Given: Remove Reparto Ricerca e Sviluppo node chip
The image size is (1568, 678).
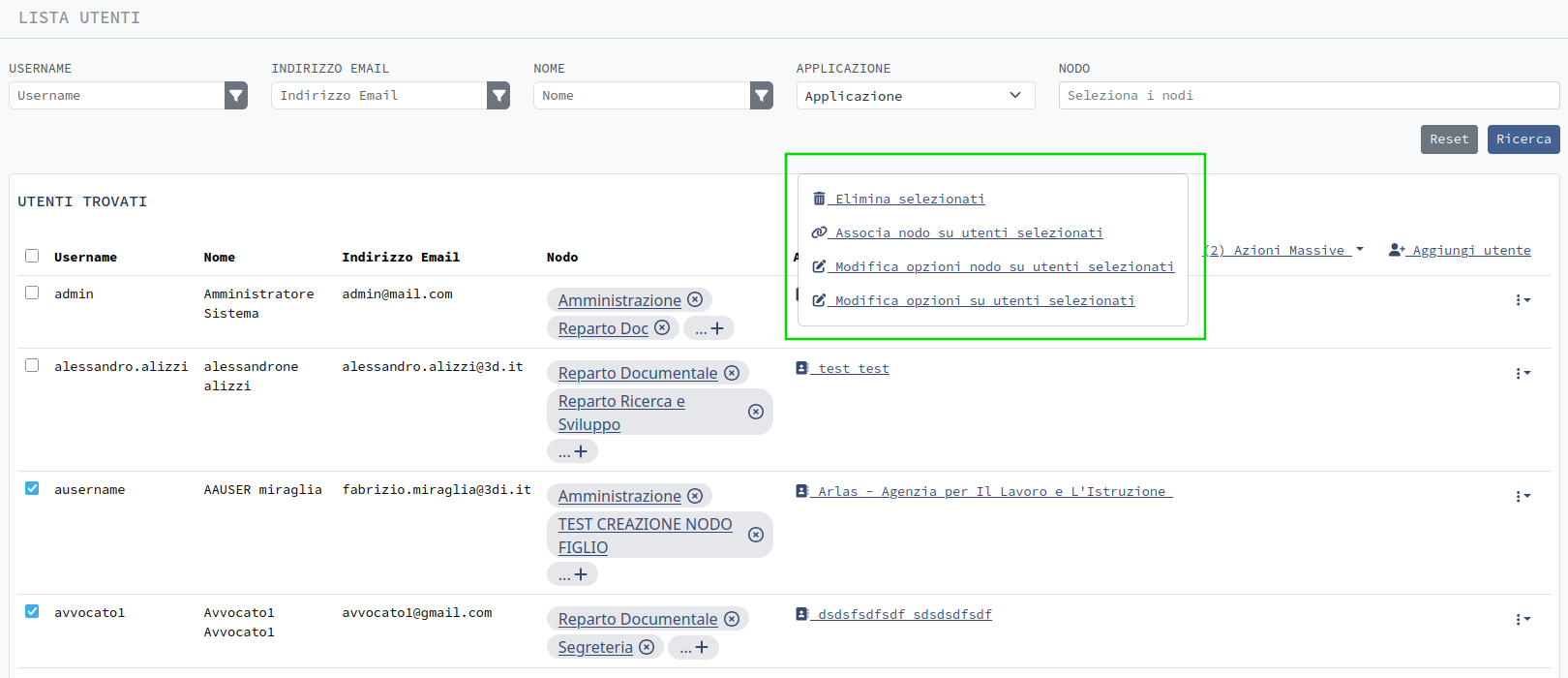Looking at the screenshot, I should click(756, 412).
